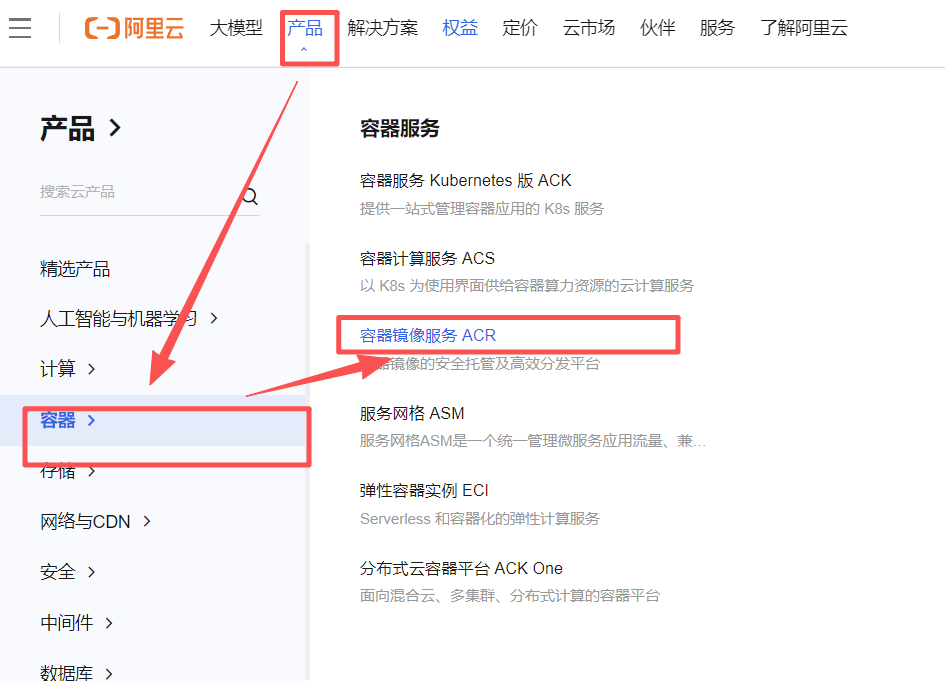Select the 中间件 category
The image size is (945, 681).
pos(66,623)
